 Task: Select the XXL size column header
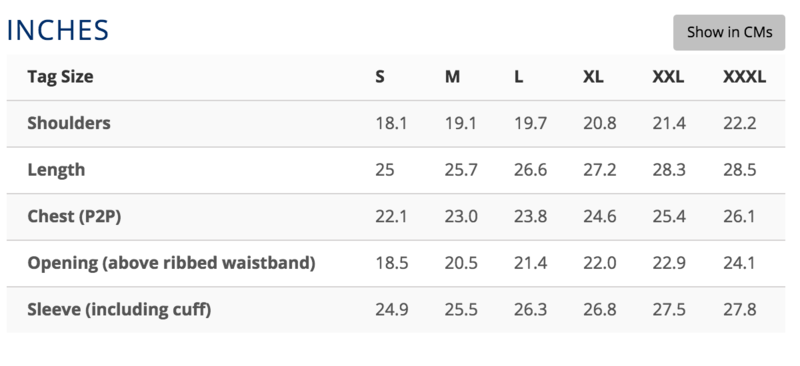pos(668,77)
